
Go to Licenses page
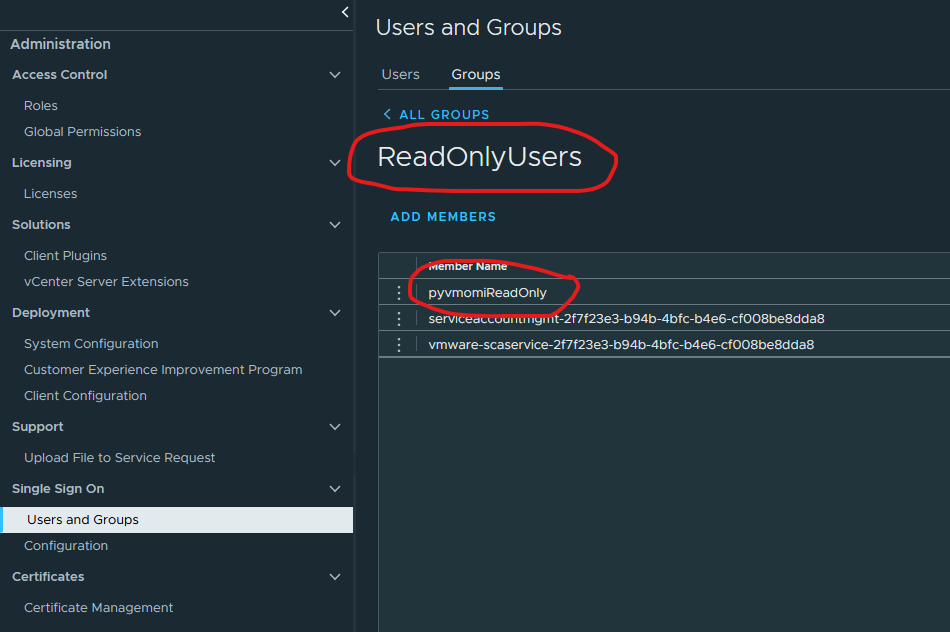[x=50, y=194]
